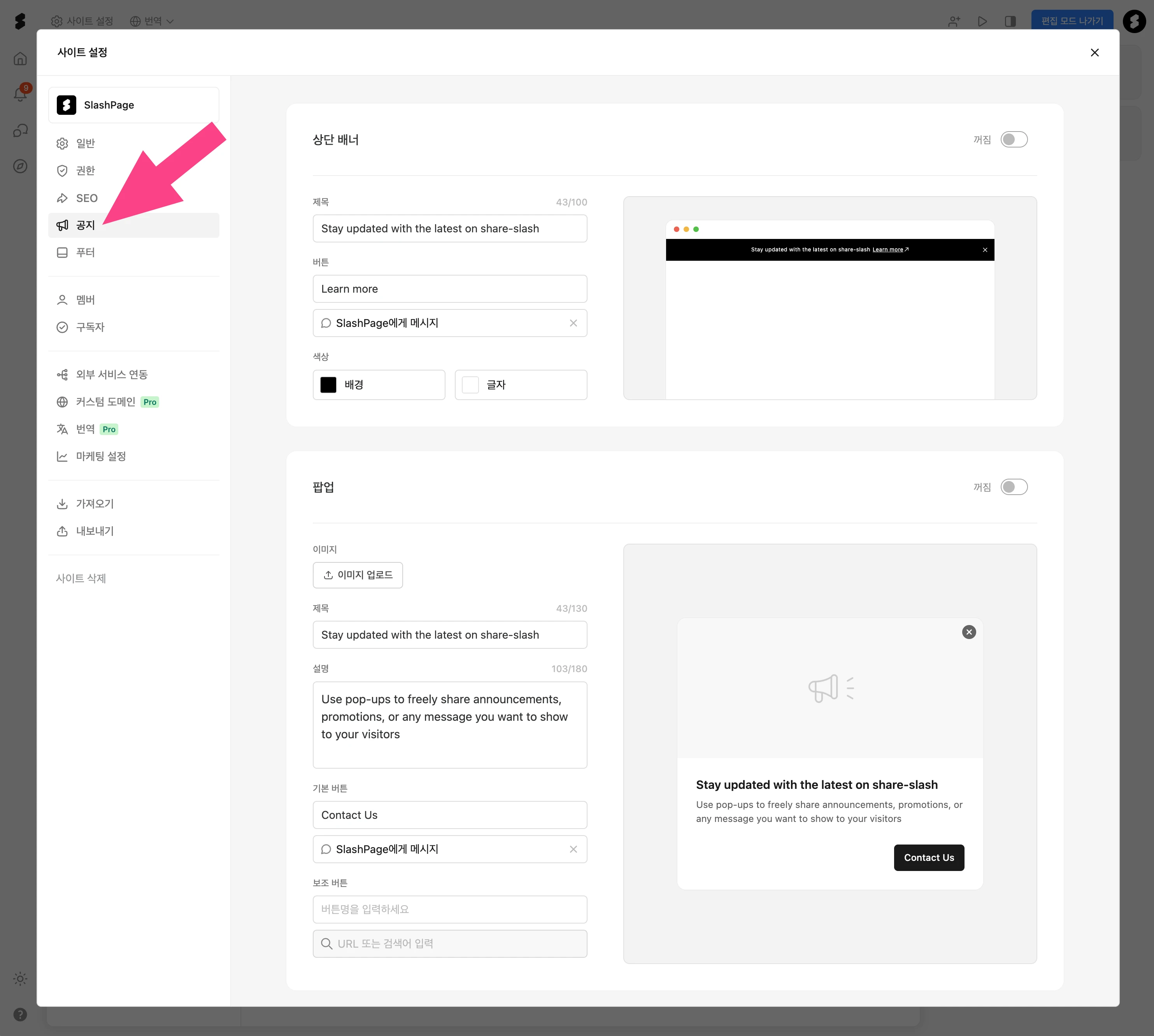Open the 마케팅 설정 settings section
The image size is (1154, 1036).
click(101, 457)
